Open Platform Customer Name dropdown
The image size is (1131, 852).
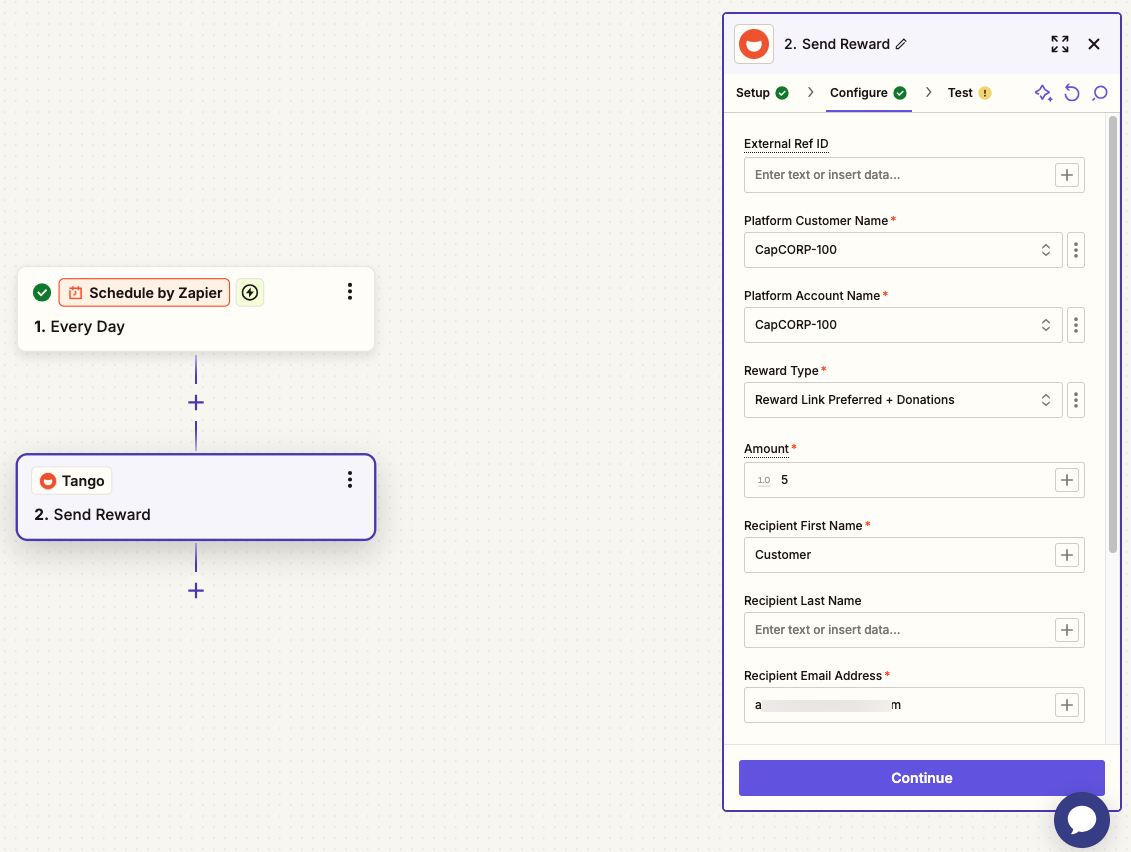[x=903, y=250]
